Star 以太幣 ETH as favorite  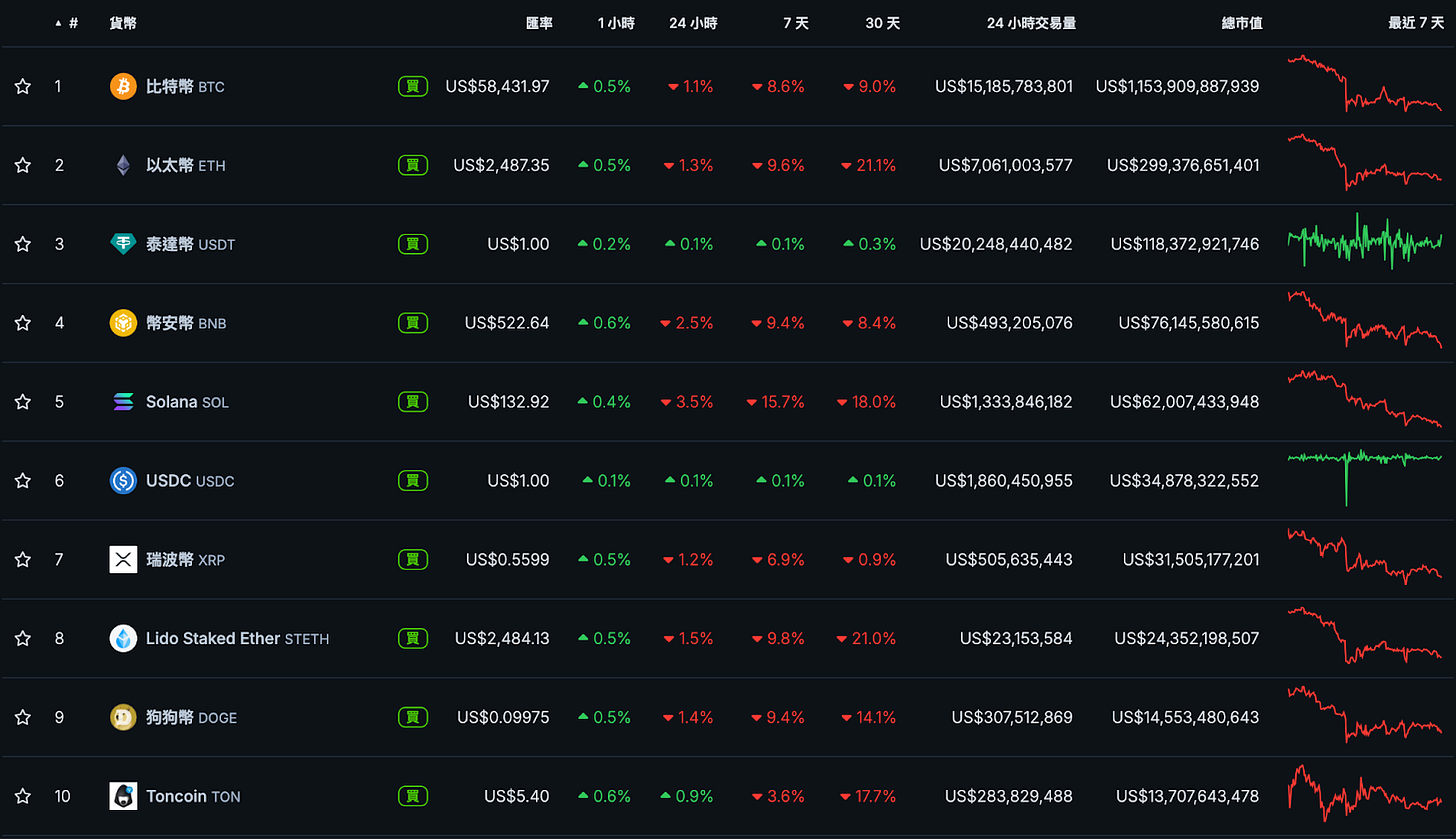tap(23, 165)
